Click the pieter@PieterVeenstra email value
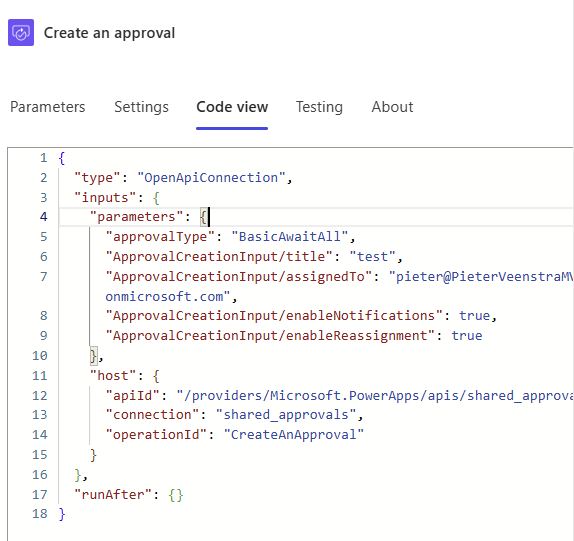 point(481,277)
